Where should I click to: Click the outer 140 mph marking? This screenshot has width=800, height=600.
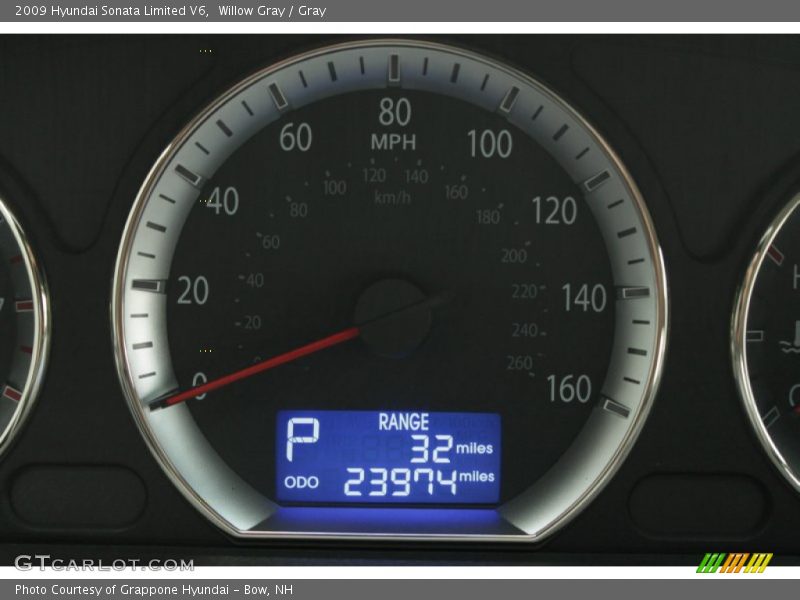click(x=584, y=298)
